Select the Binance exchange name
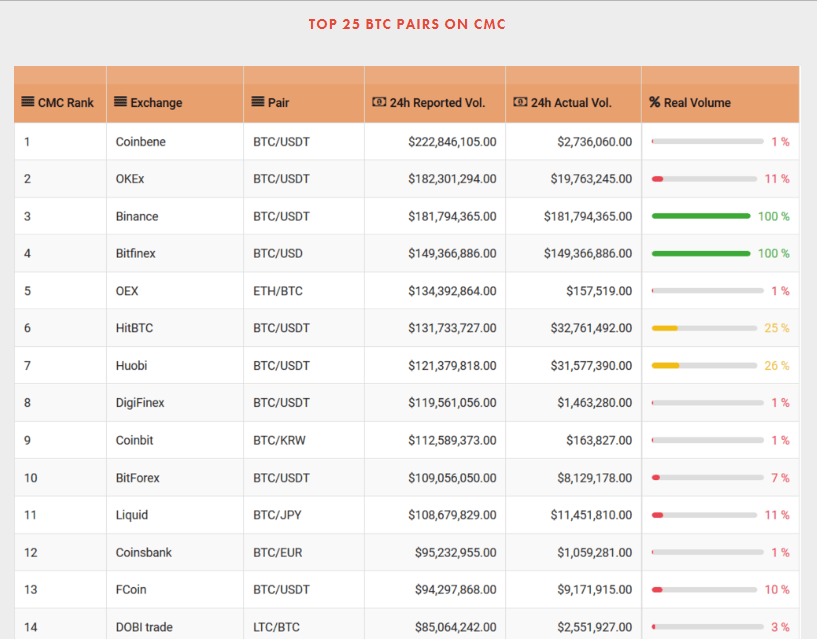The image size is (817, 639). tap(137, 216)
